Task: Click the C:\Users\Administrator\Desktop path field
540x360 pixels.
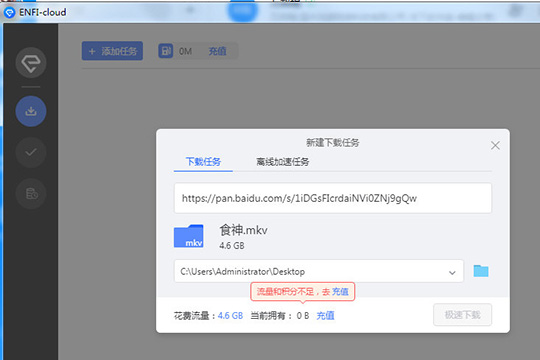Action: click(x=319, y=271)
